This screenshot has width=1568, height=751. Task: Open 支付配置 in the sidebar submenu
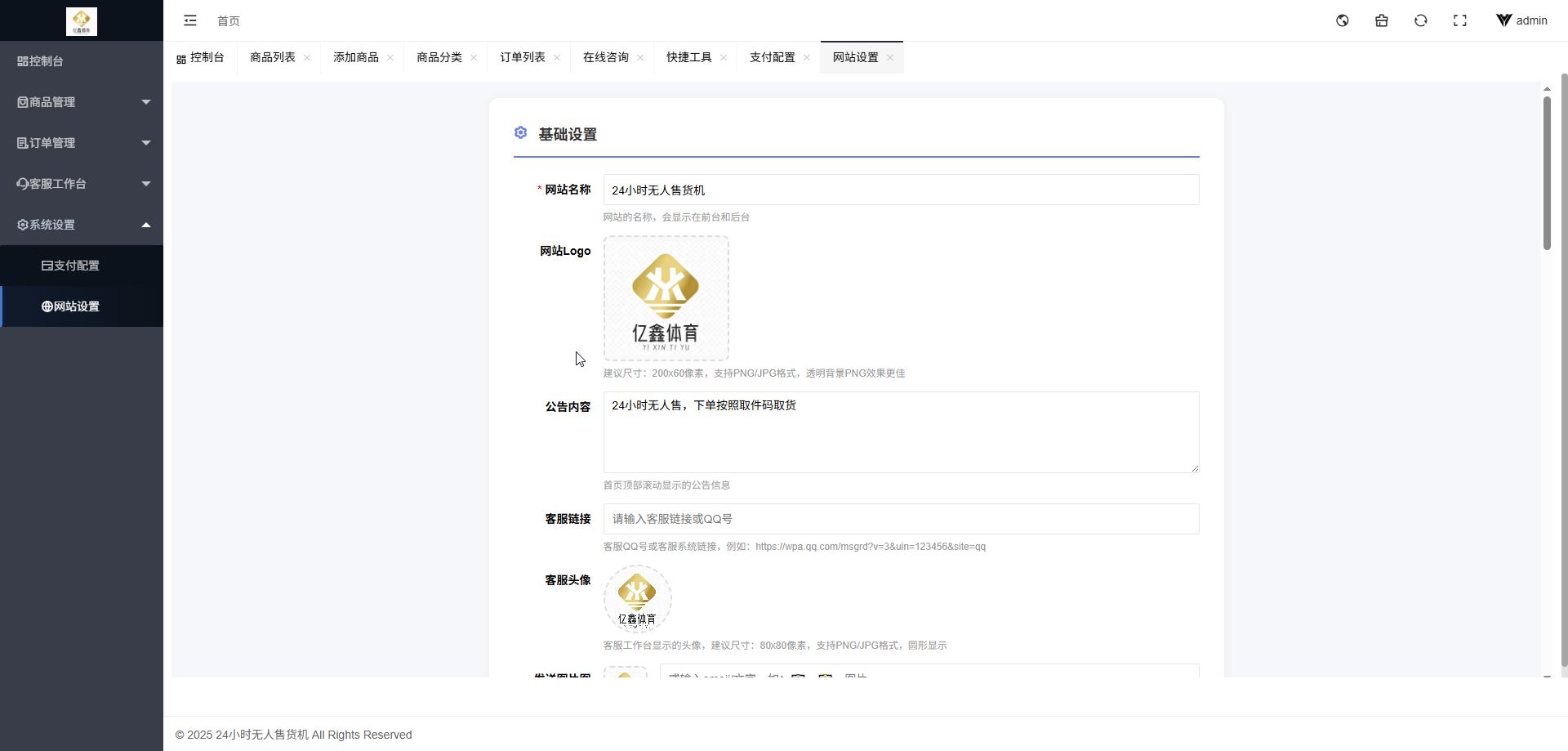82,266
